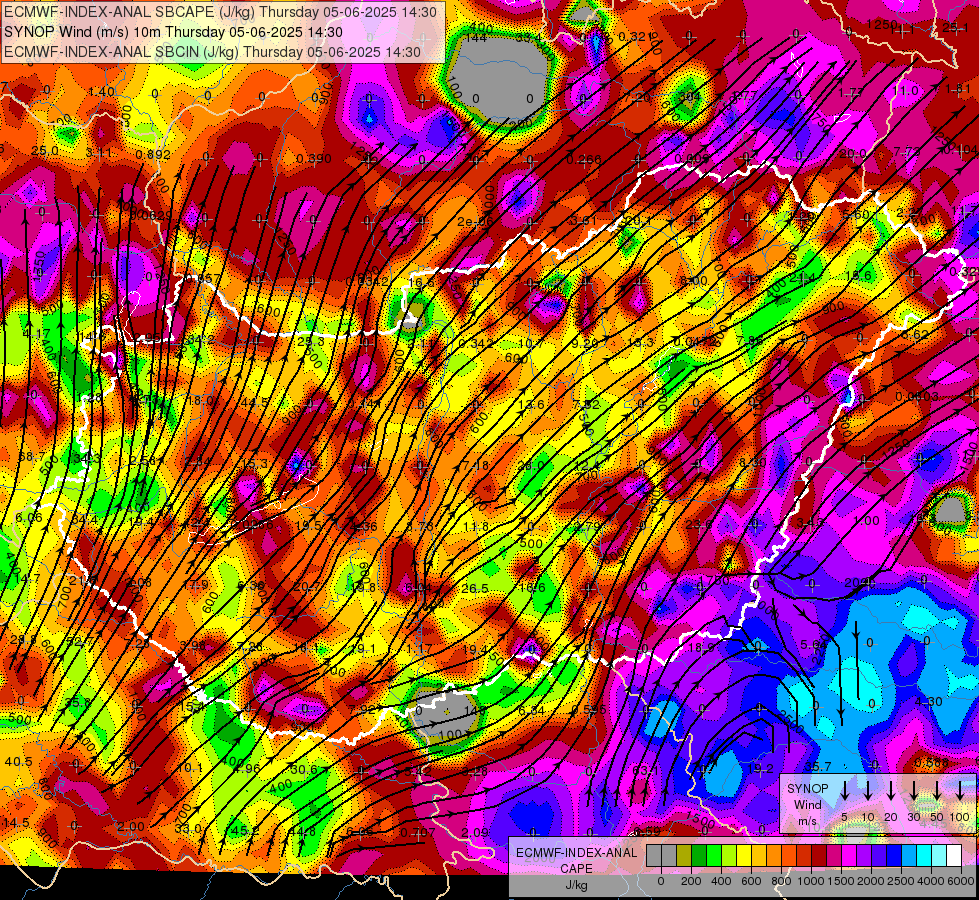Click the station value '58.7' on left edge

tap(32, 457)
